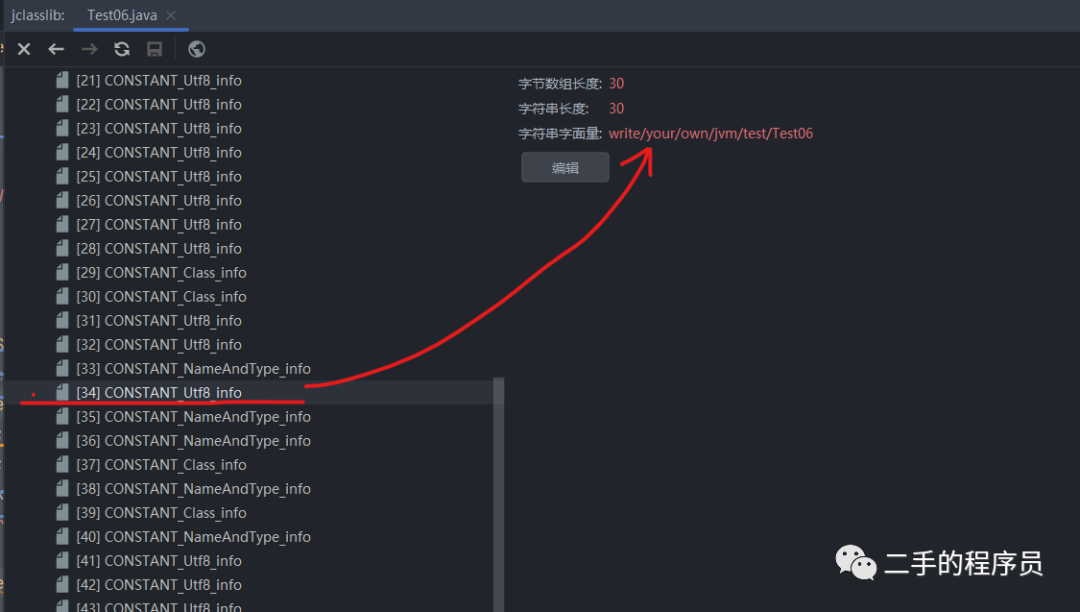Screen dimensions: 1080x612
Task: Select [30] CONSTANT_Class_info entry
Action: (x=161, y=297)
